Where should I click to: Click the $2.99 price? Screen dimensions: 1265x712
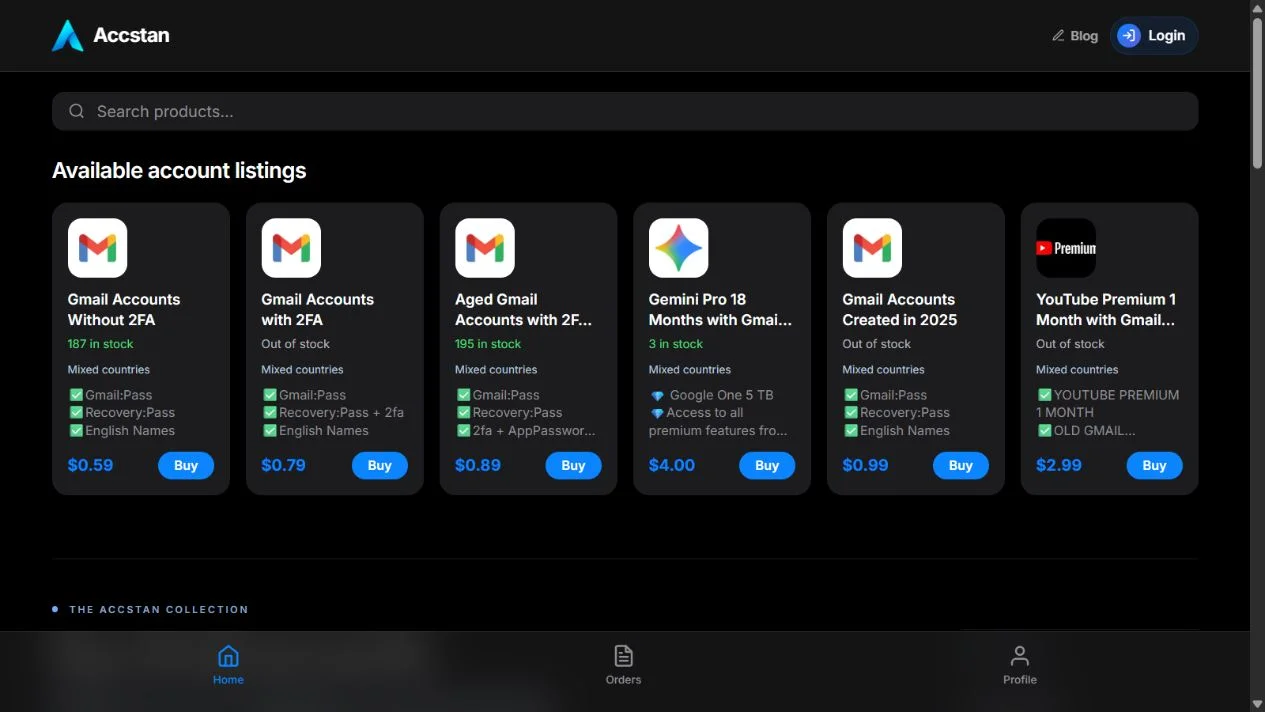coord(1059,465)
